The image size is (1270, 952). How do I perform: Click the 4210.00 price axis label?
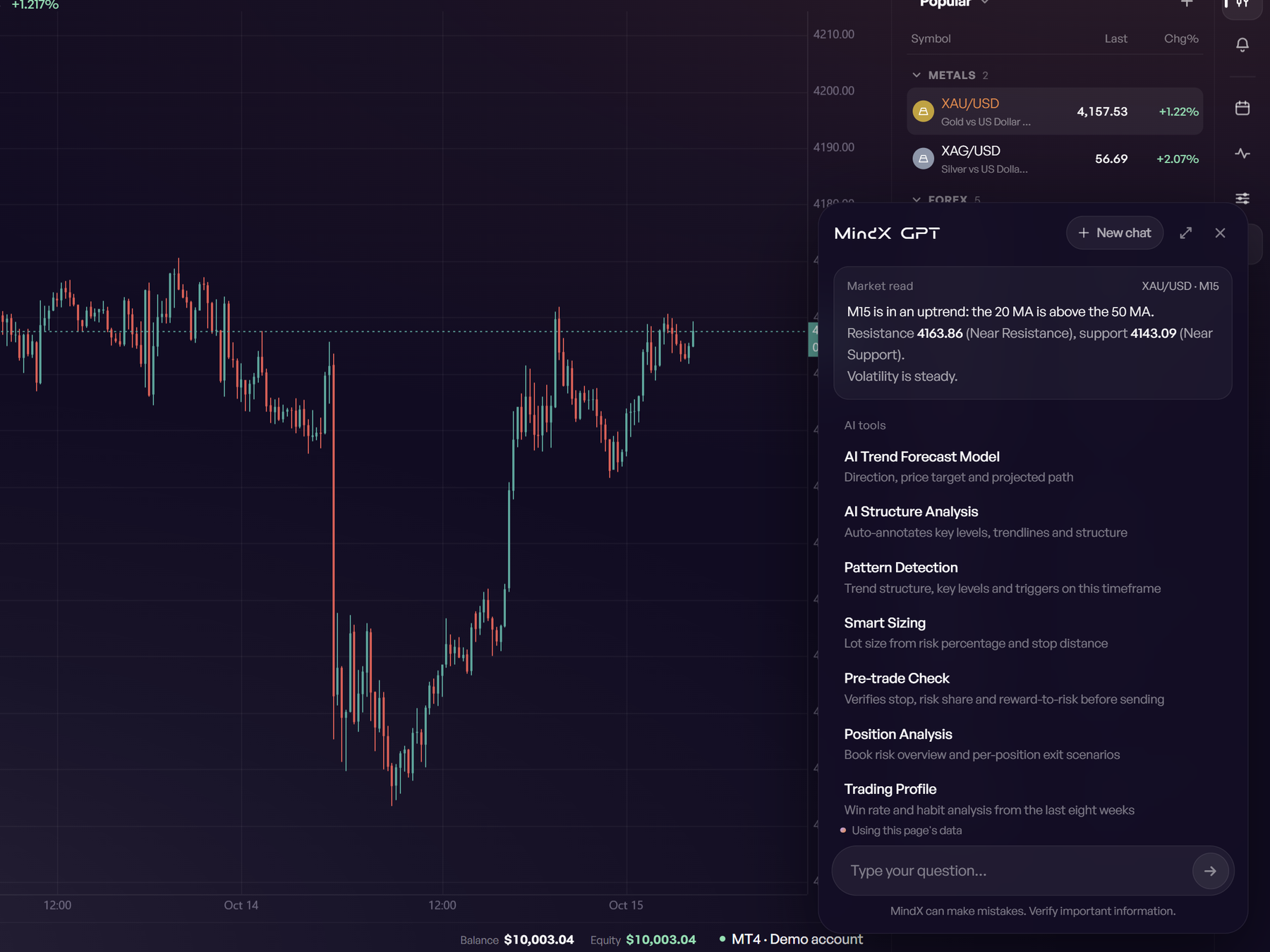(x=833, y=34)
